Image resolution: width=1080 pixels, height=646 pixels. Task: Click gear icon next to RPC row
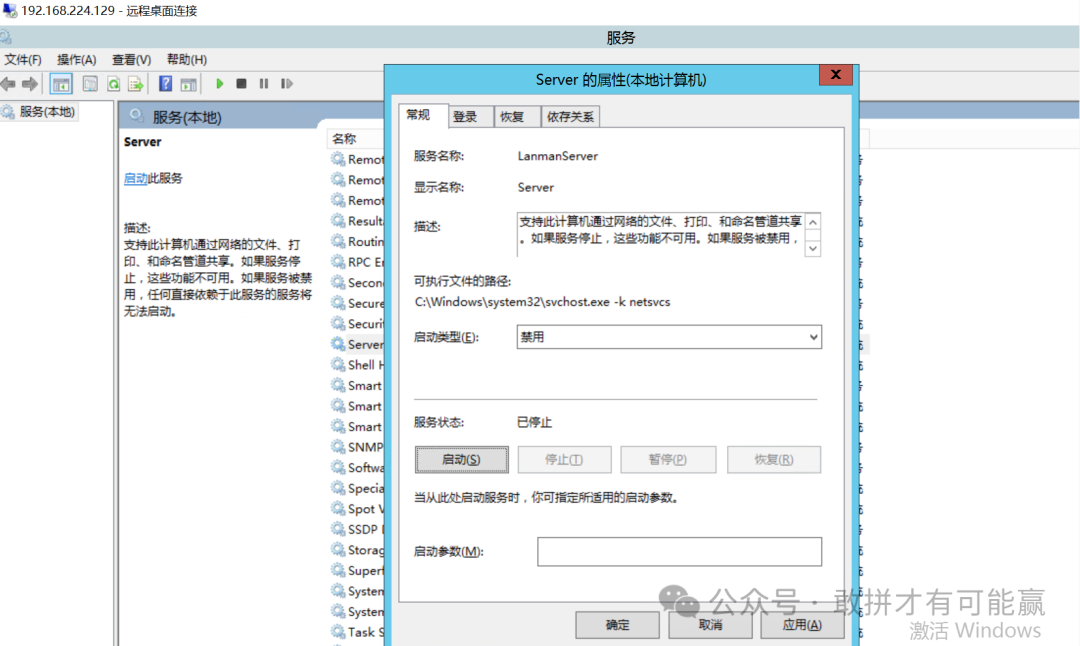click(x=338, y=262)
